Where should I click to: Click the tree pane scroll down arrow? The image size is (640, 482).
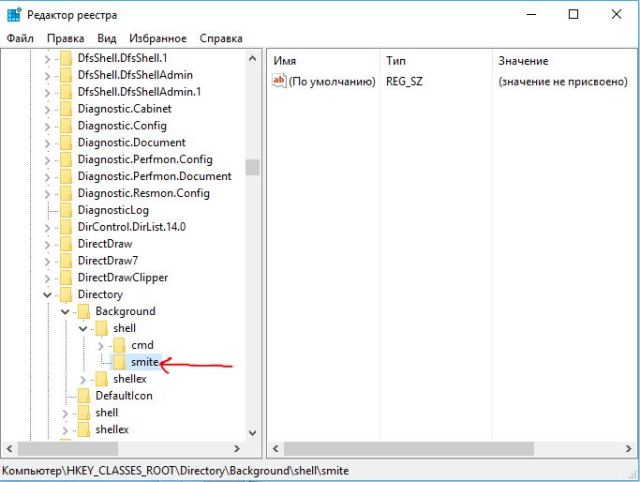pyautogui.click(x=253, y=433)
